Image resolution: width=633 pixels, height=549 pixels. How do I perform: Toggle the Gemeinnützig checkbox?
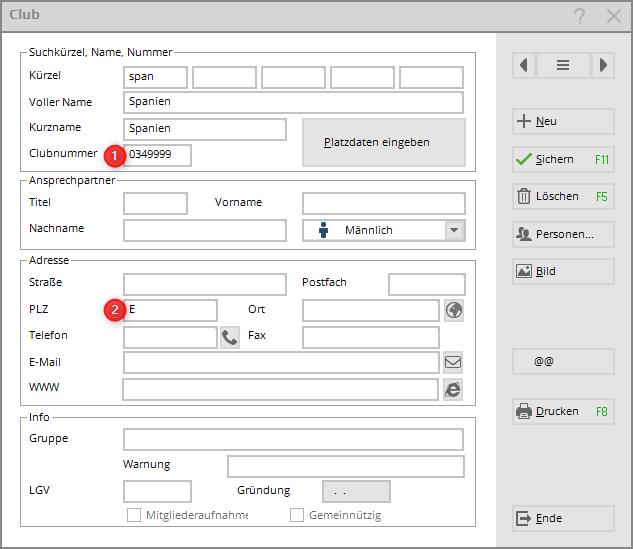click(x=297, y=515)
